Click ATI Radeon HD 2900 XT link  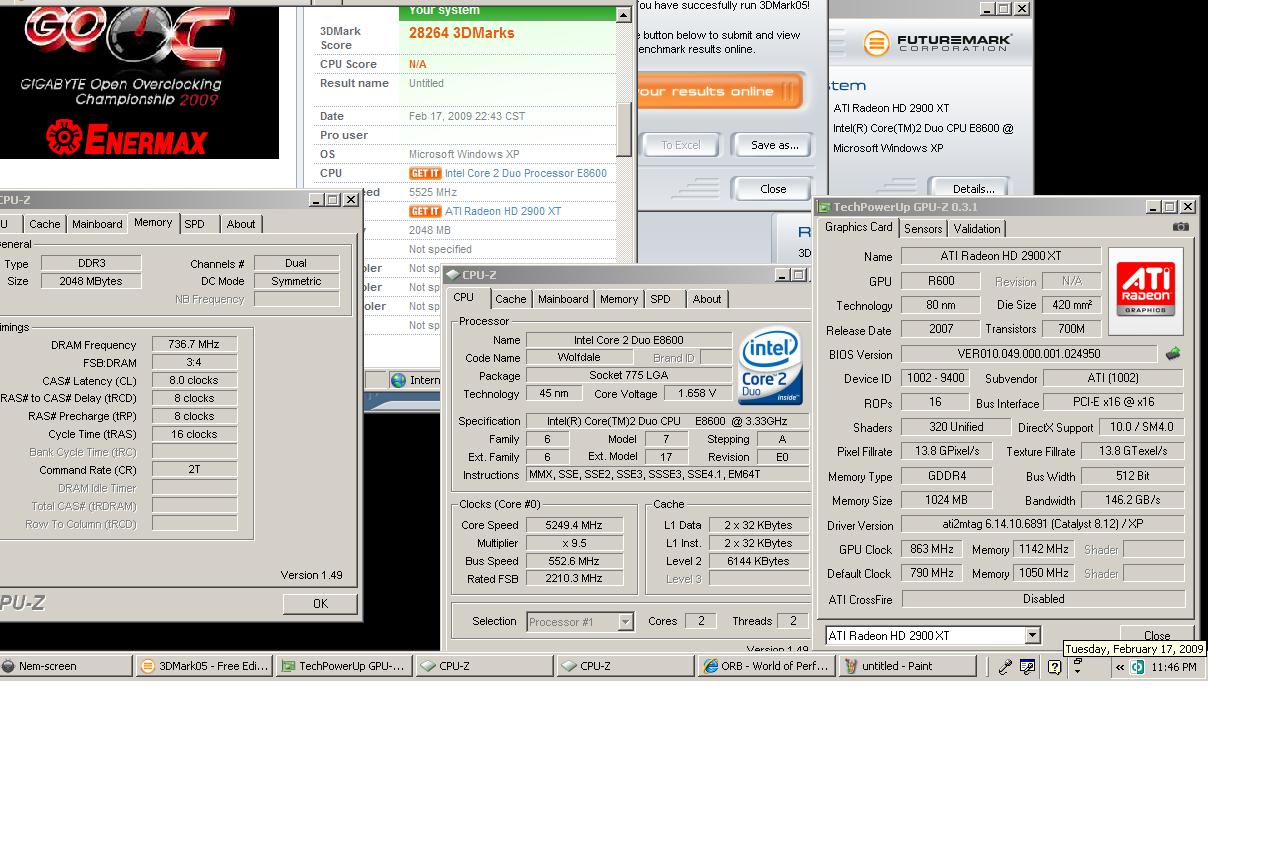point(503,211)
